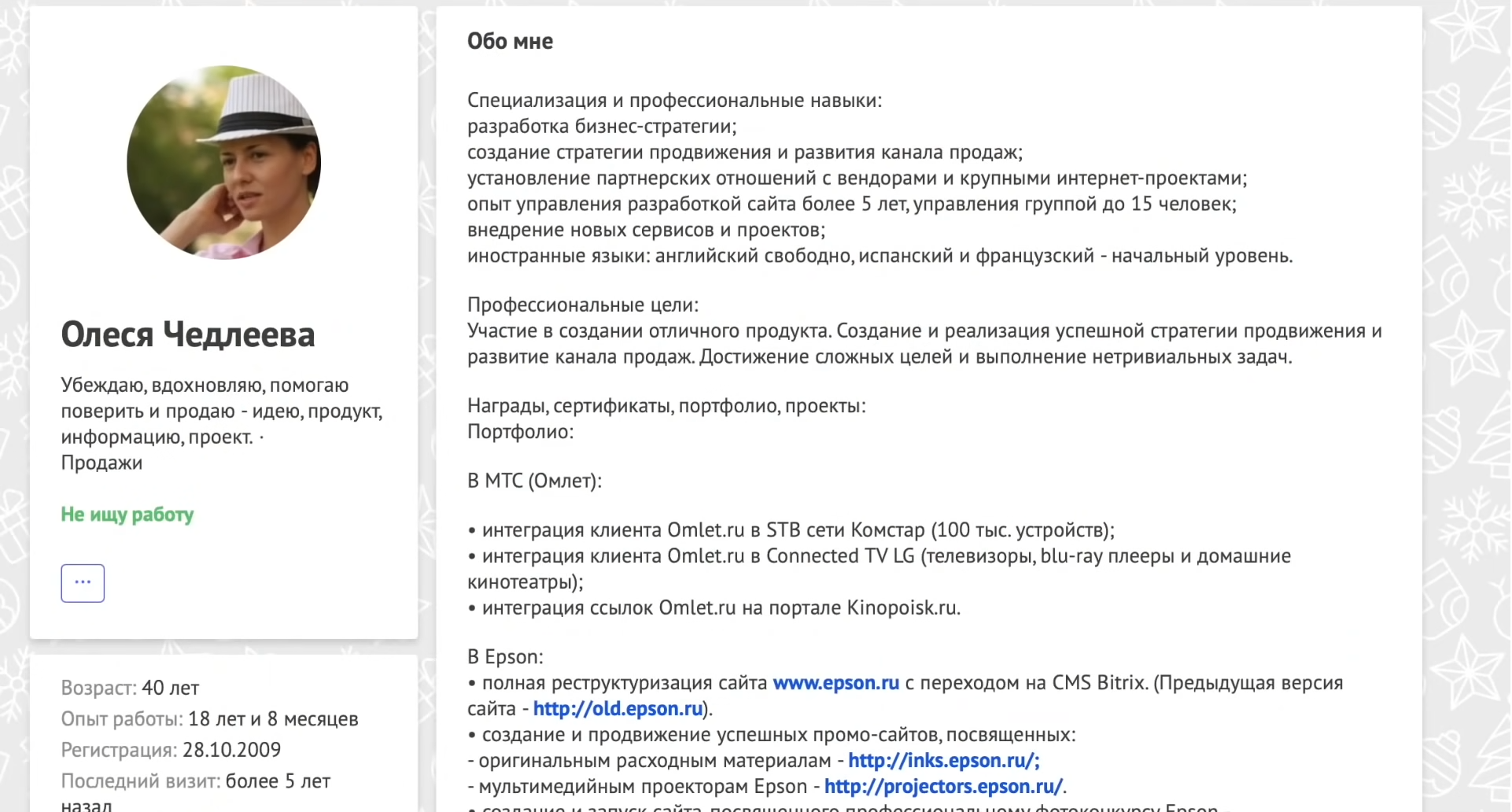
Task: Click the Последний визит line
Action: [196, 792]
